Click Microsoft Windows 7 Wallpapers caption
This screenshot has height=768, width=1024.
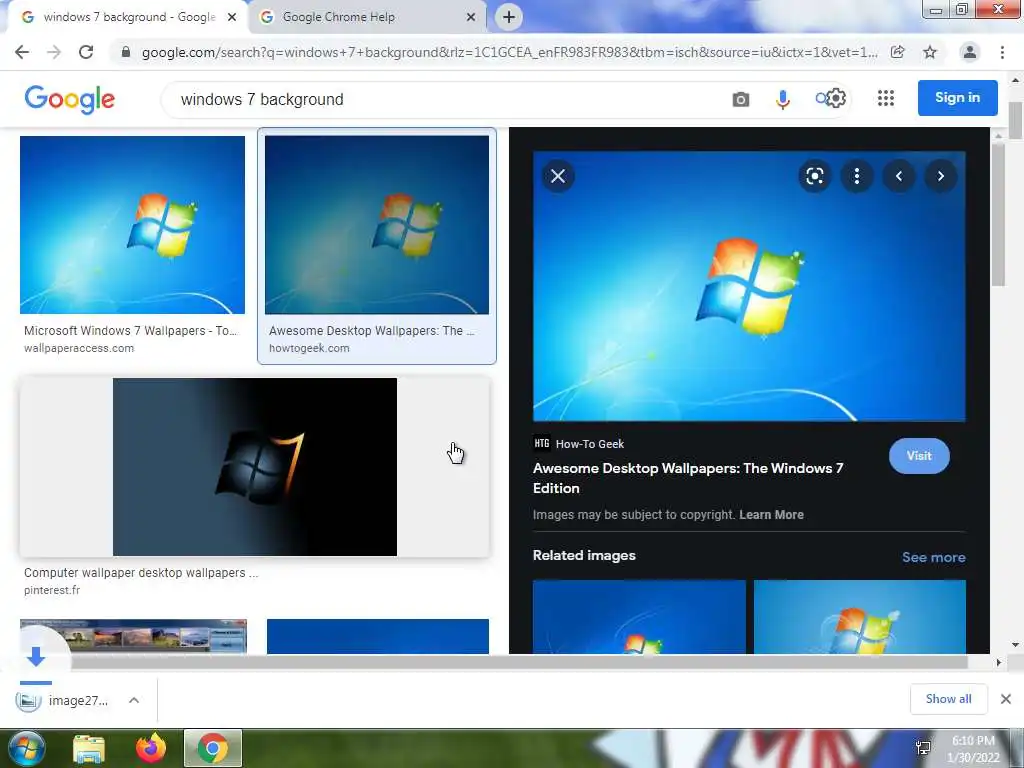pyautogui.click(x=131, y=330)
